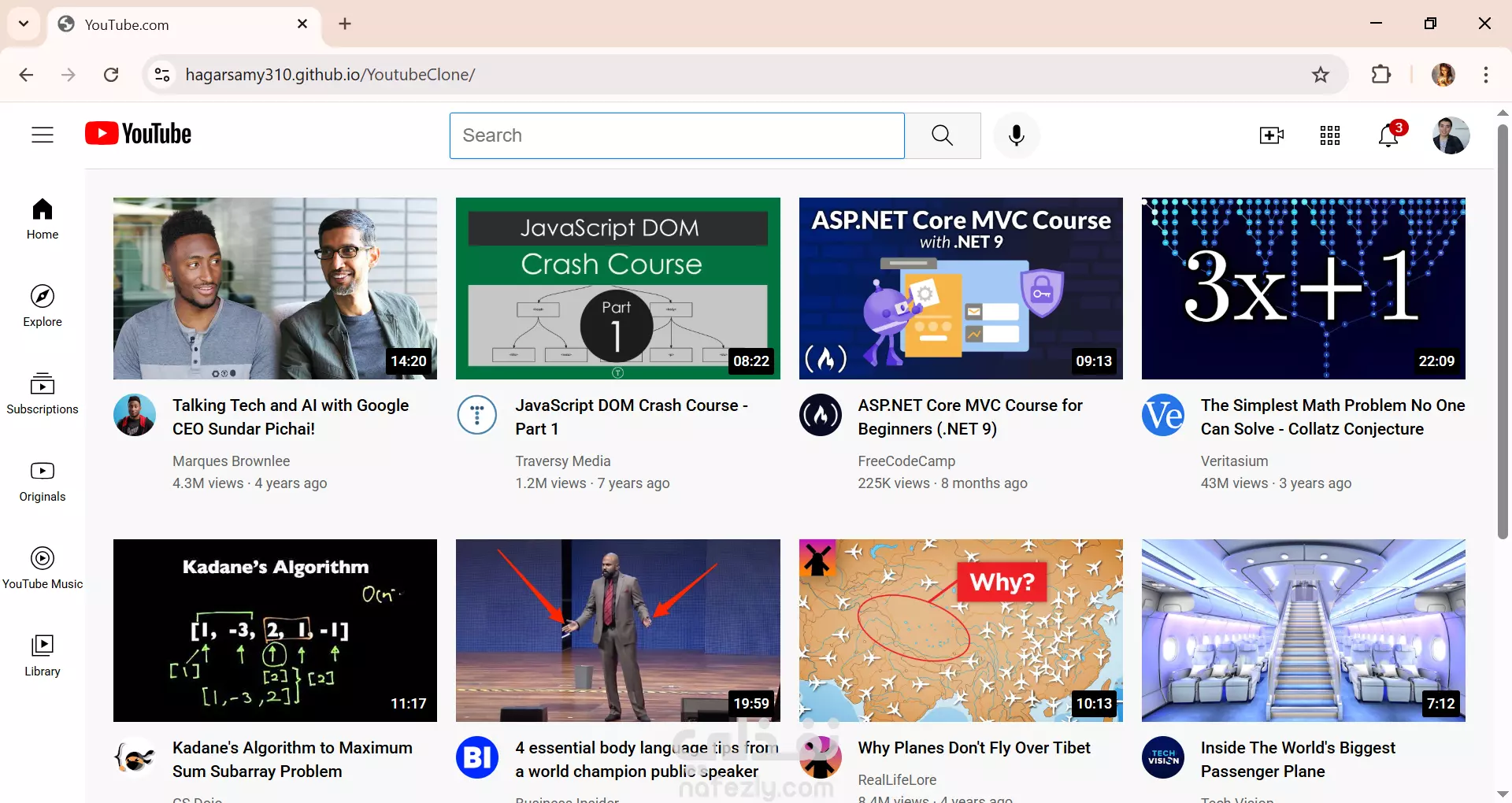Click channel name FreeCodeCamp
1512x803 pixels.
[x=906, y=461]
